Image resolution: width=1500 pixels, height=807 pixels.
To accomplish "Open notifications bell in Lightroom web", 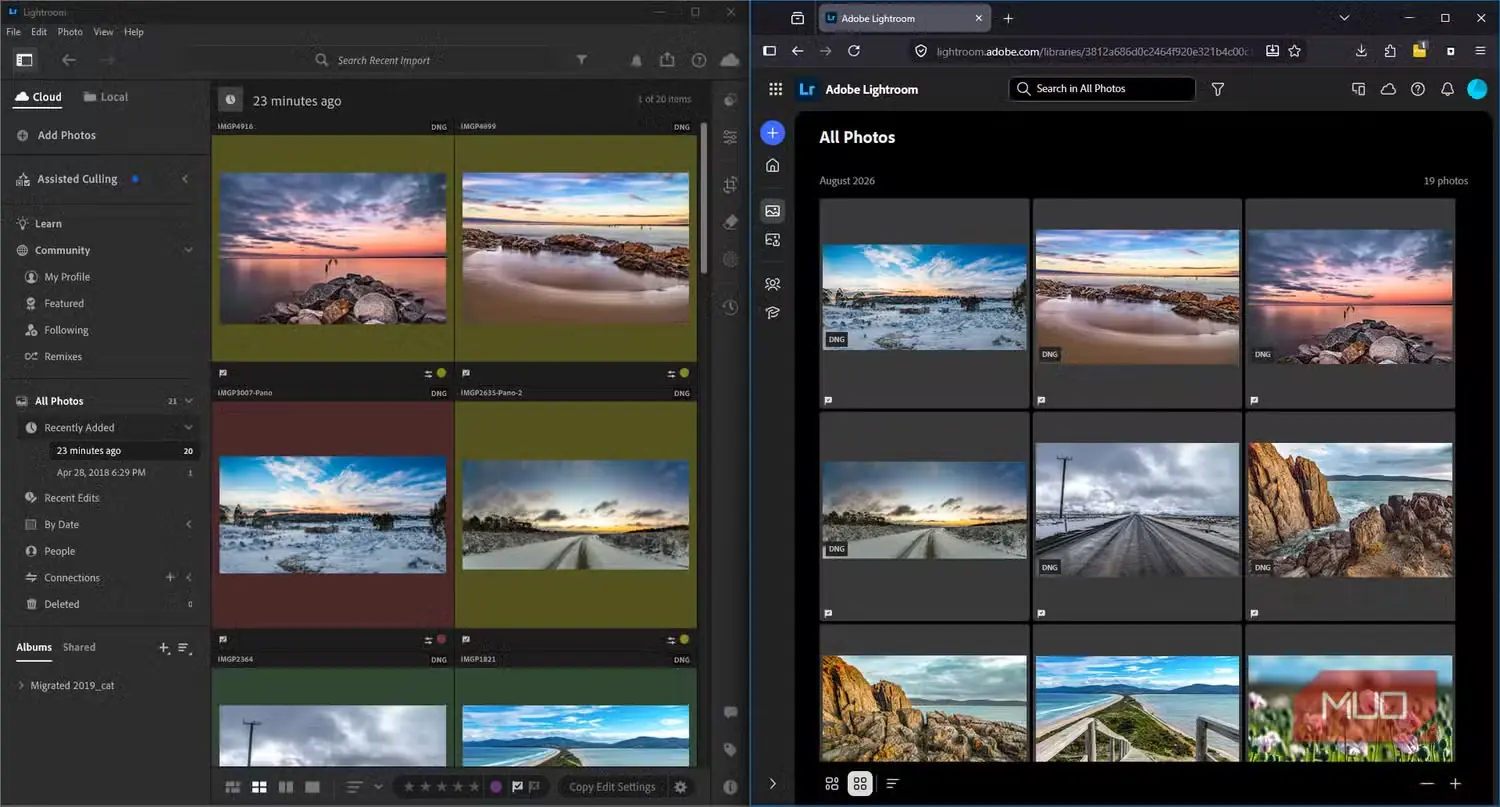I will pyautogui.click(x=1447, y=89).
